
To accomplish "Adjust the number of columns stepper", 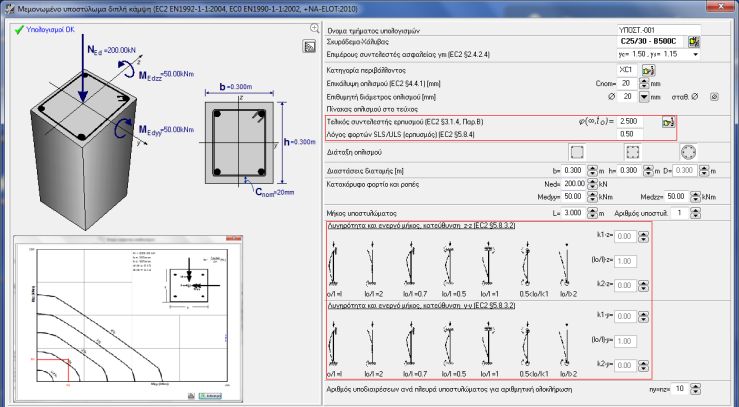I will (x=695, y=213).
